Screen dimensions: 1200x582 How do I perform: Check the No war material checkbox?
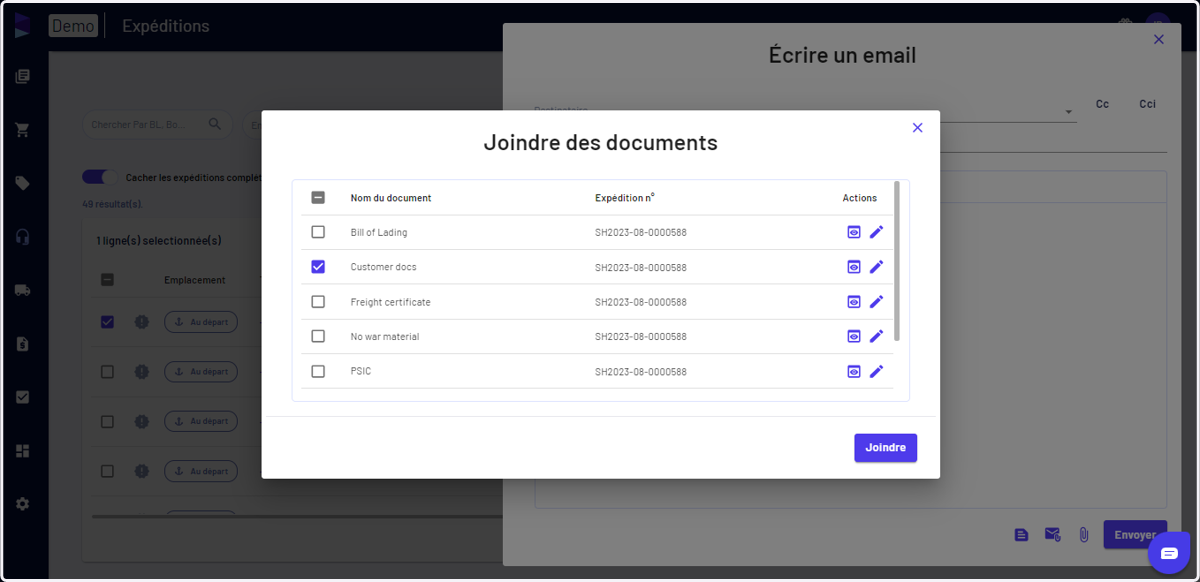tap(318, 336)
